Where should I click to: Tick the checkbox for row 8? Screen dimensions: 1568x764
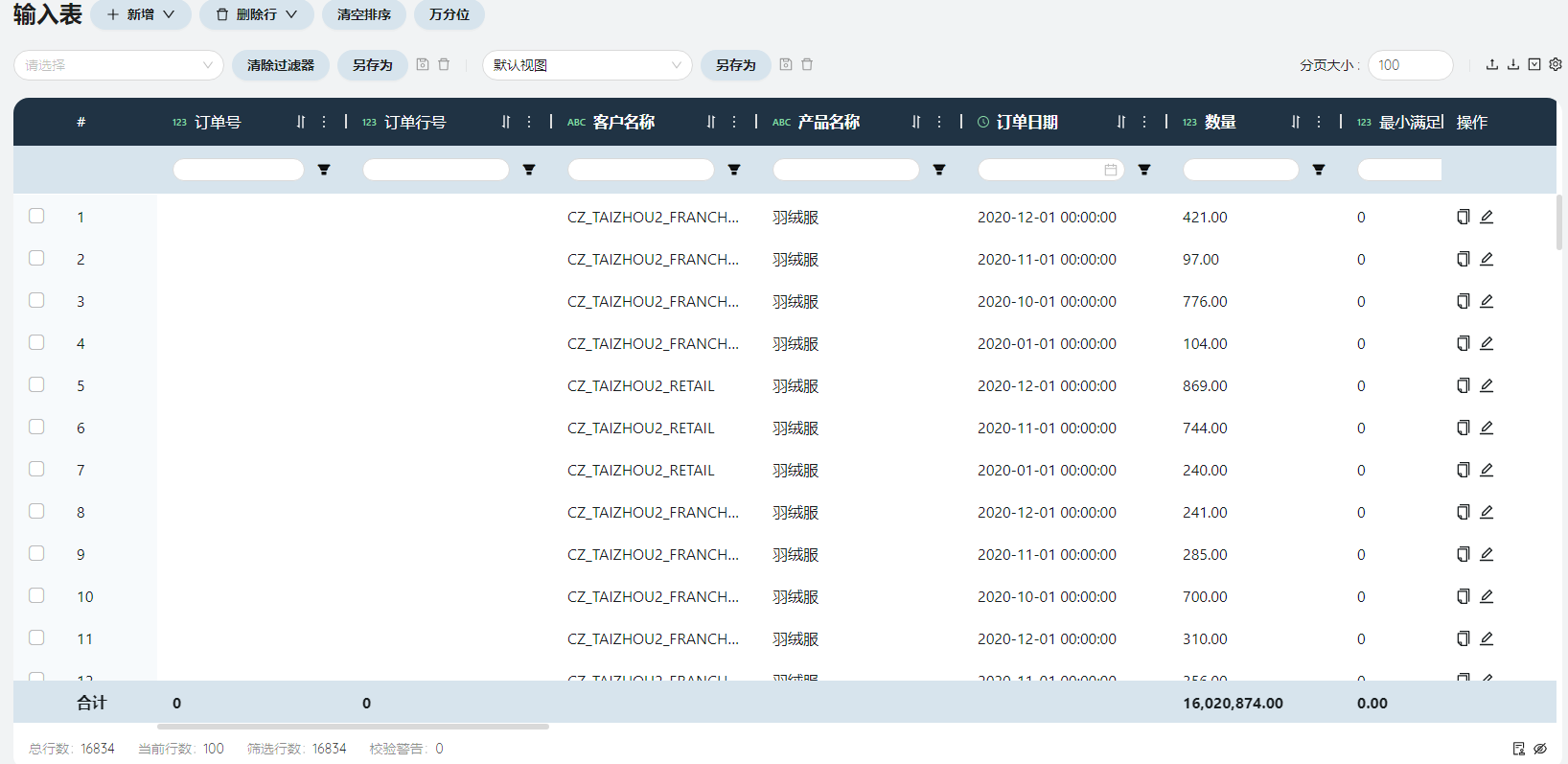point(36,511)
